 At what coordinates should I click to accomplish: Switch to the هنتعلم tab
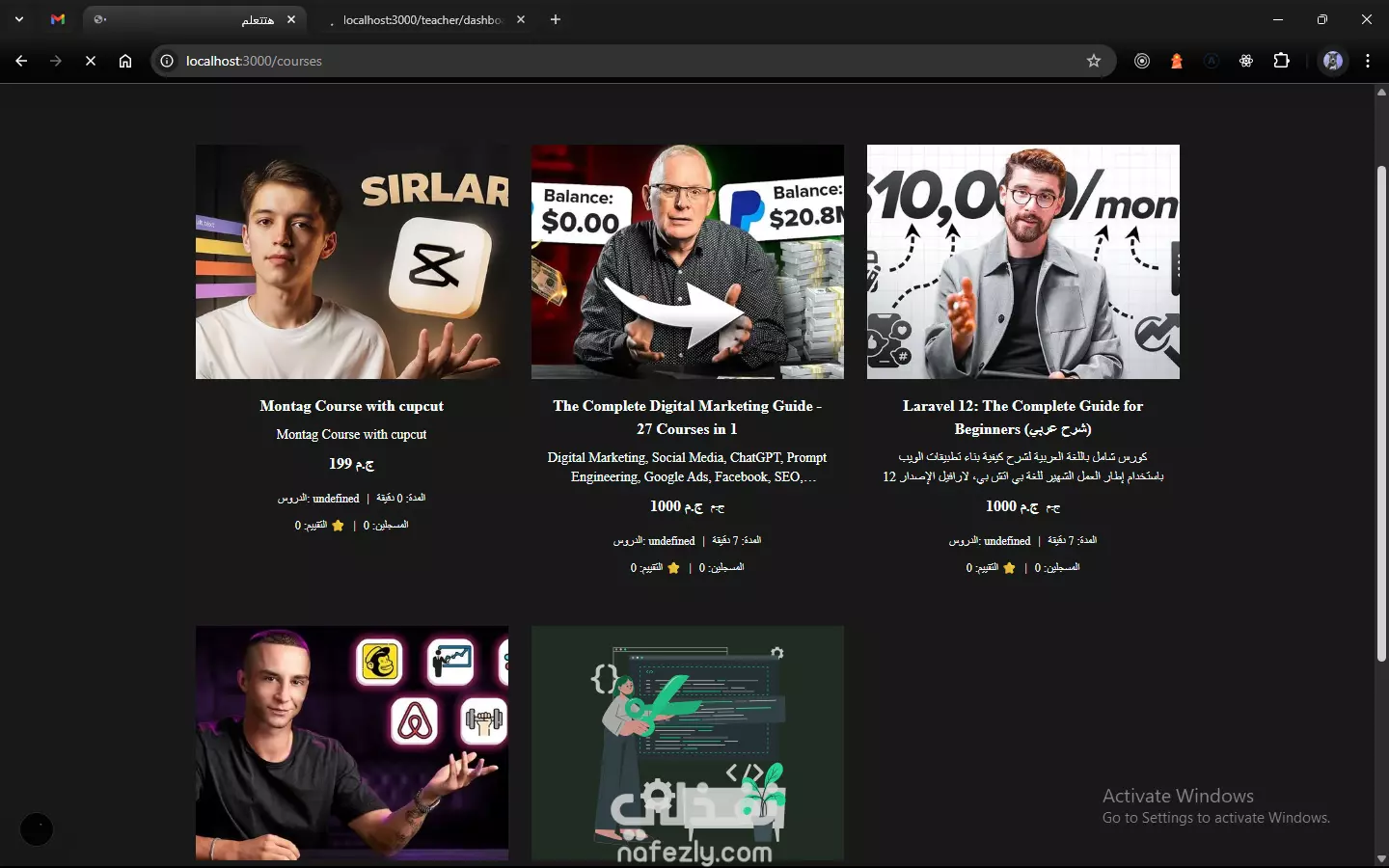(193, 19)
